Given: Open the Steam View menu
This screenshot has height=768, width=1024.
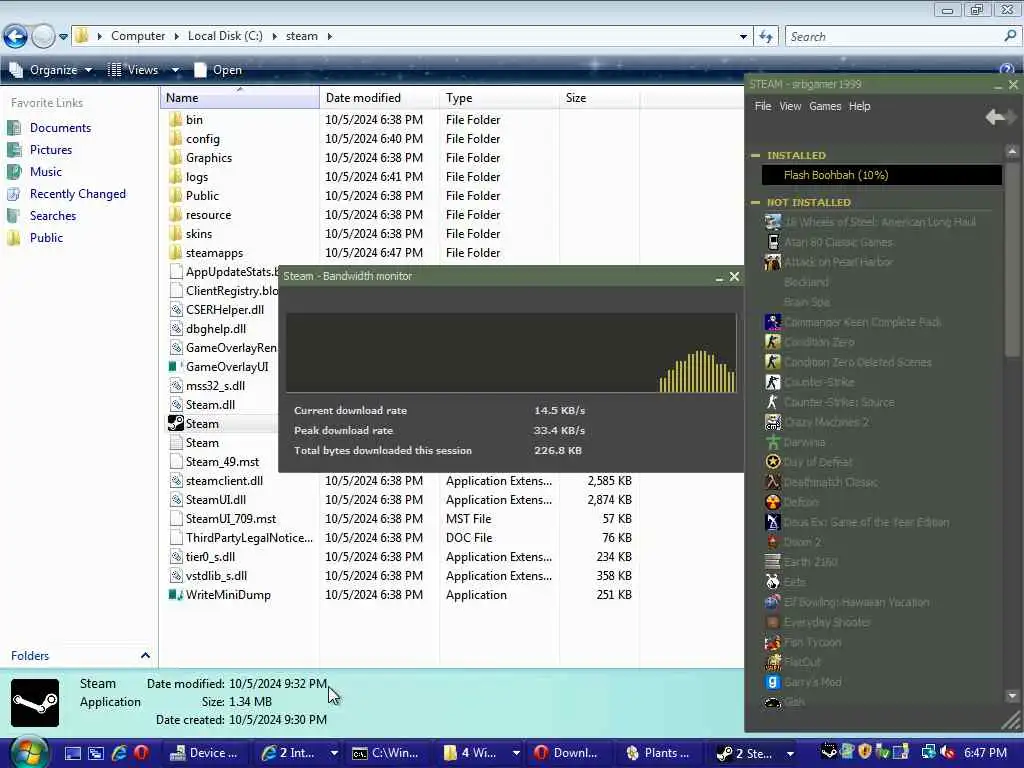Looking at the screenshot, I should click(790, 106).
